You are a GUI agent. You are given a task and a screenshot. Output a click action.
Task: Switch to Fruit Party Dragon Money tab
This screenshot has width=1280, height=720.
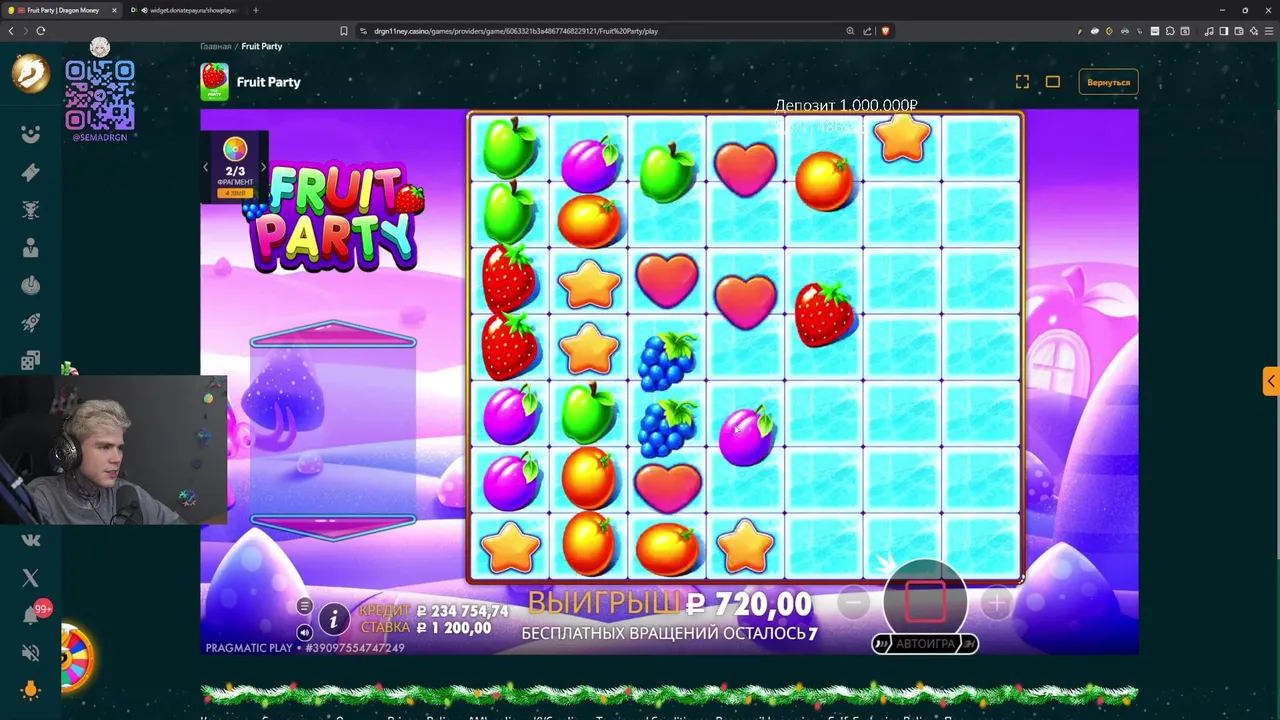(x=62, y=10)
